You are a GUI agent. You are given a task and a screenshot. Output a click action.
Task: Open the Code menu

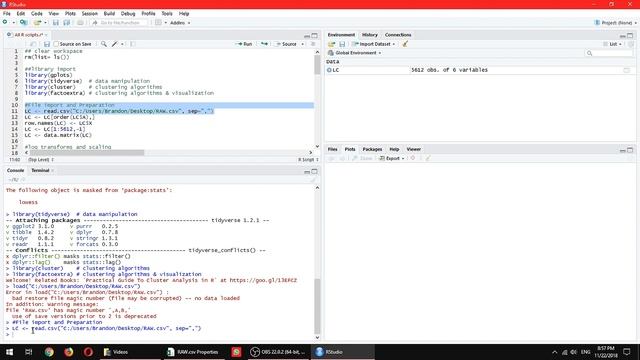37,13
